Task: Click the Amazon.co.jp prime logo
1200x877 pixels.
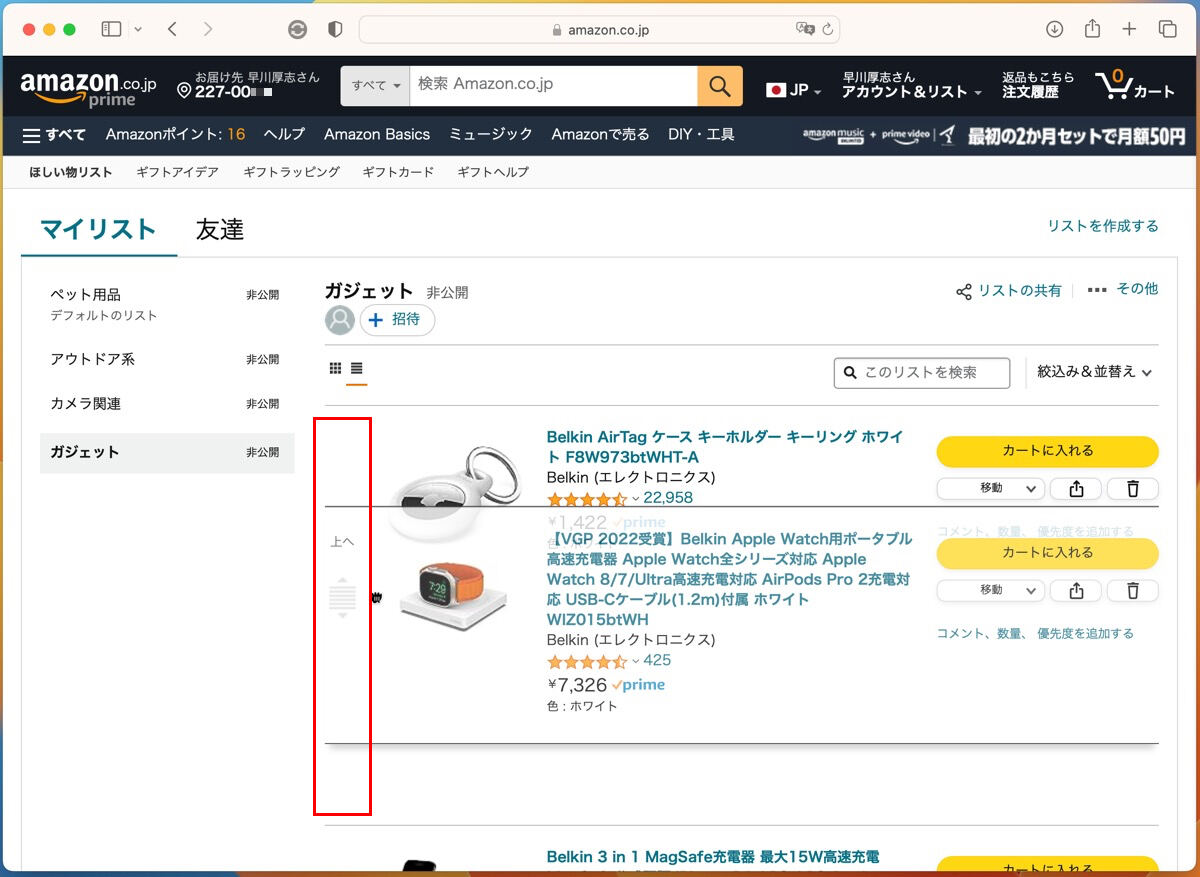Action: pyautogui.click(x=88, y=88)
